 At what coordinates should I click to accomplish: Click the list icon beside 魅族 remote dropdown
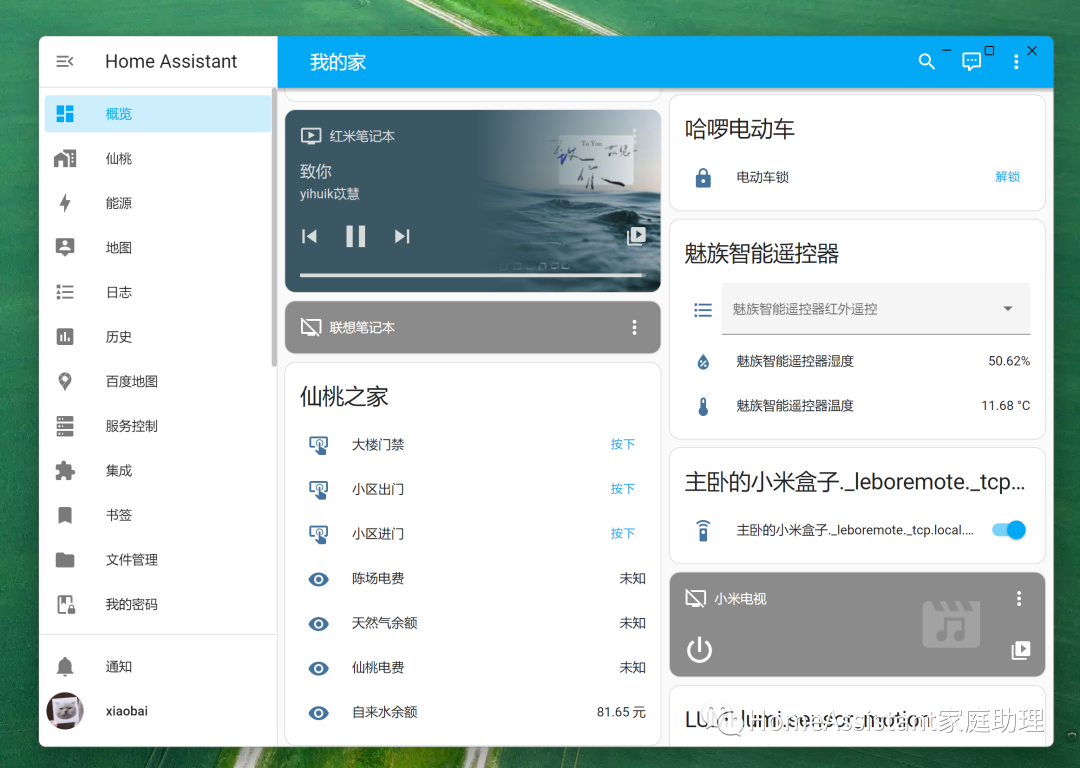[x=703, y=310]
